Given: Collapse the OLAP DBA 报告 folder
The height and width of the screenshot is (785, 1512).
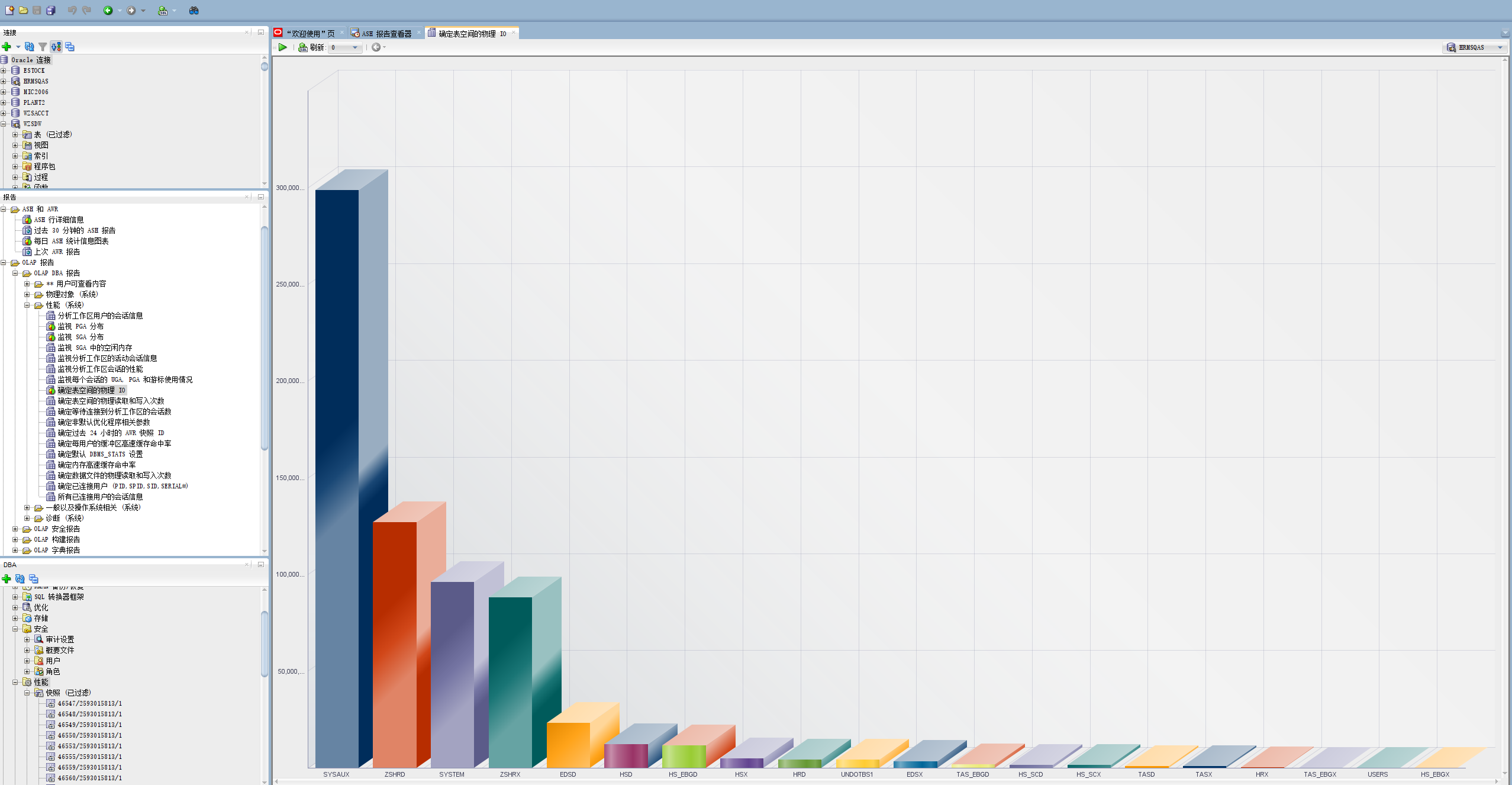Looking at the screenshot, I should 15,273.
